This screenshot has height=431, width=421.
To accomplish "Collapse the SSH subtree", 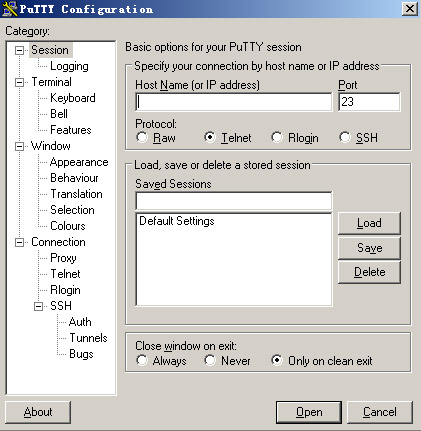I will pos(39,306).
